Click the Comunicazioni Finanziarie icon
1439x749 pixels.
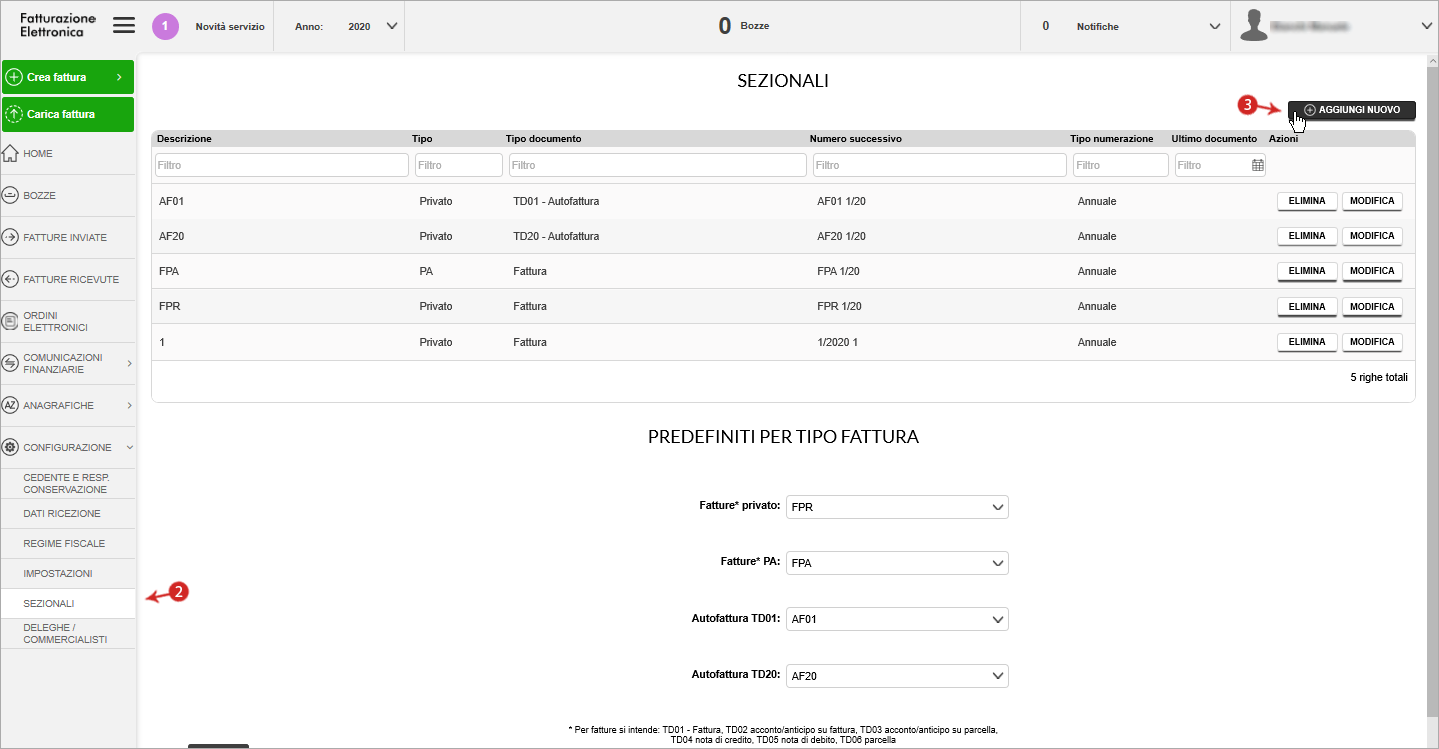click(10, 363)
